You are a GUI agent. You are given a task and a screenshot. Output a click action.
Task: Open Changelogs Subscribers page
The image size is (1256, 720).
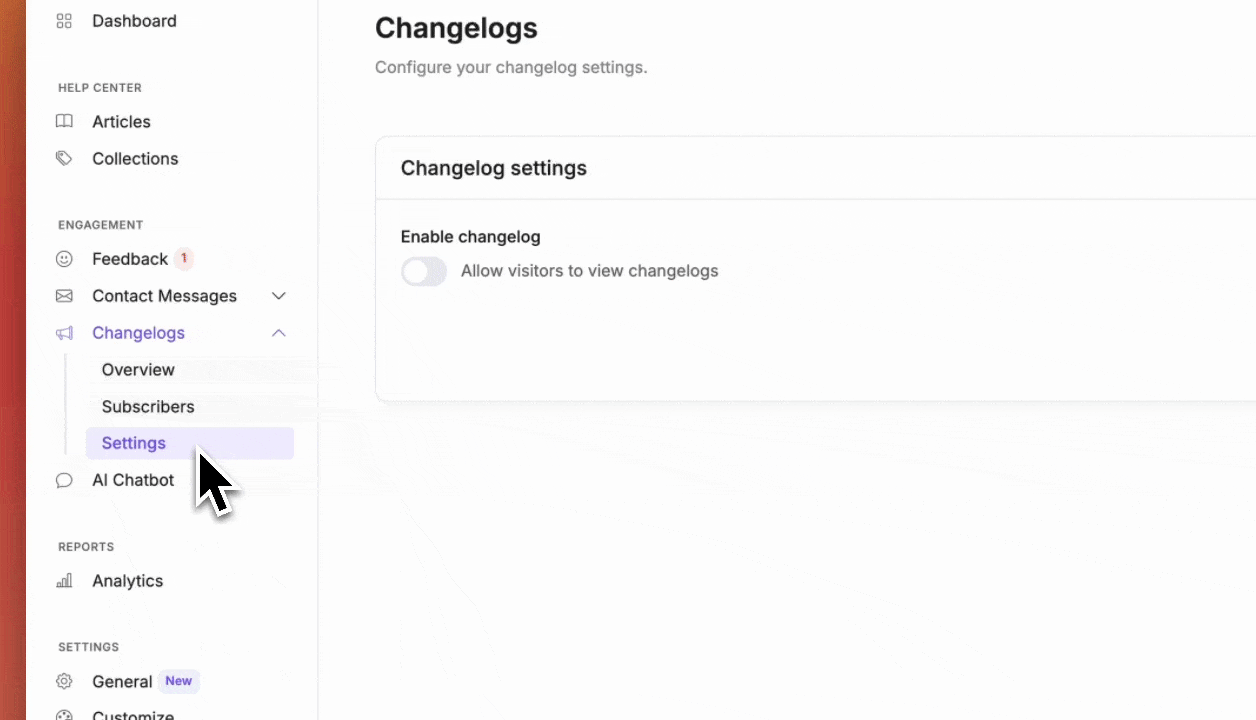pos(148,407)
